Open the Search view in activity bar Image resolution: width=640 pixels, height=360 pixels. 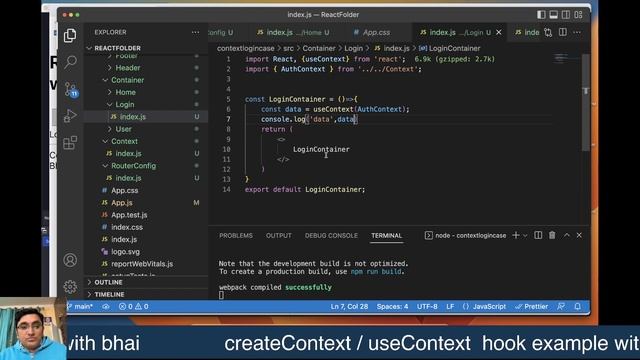point(70,62)
